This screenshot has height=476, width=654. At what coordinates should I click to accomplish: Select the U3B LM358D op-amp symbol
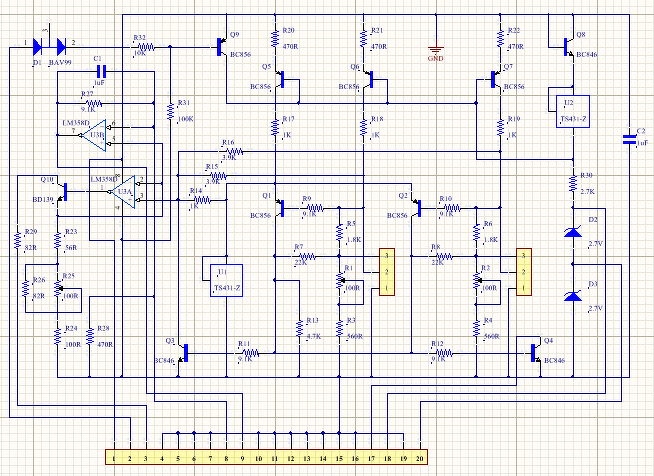[96, 135]
